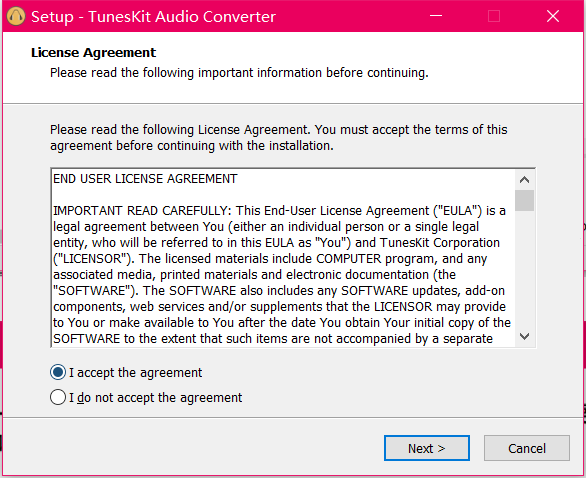Click the 'important information before continuing' subtitle
Viewport: 586px width, 478px height.
pyautogui.click(x=239, y=73)
